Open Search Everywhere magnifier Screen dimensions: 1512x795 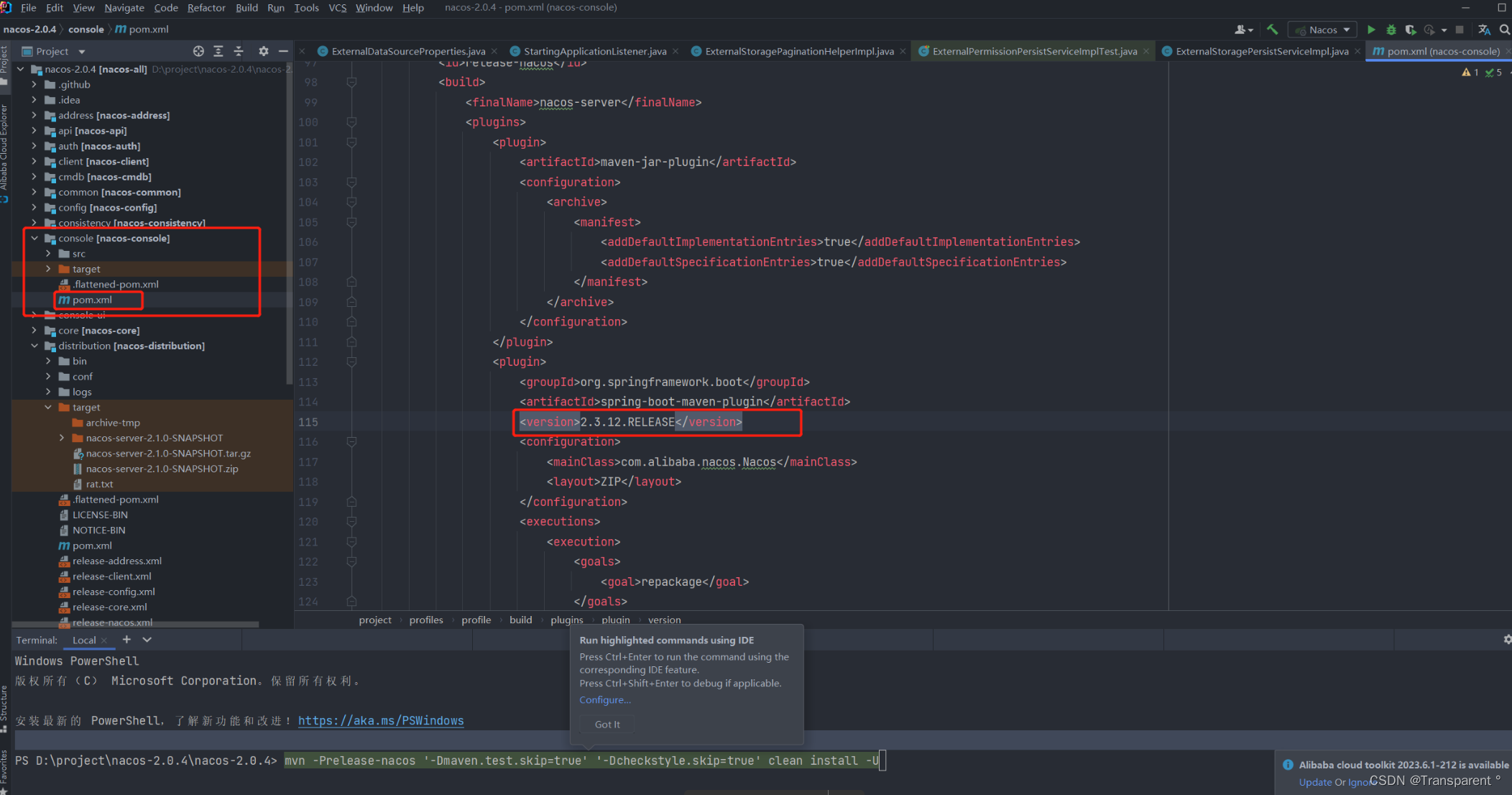tap(1505, 29)
